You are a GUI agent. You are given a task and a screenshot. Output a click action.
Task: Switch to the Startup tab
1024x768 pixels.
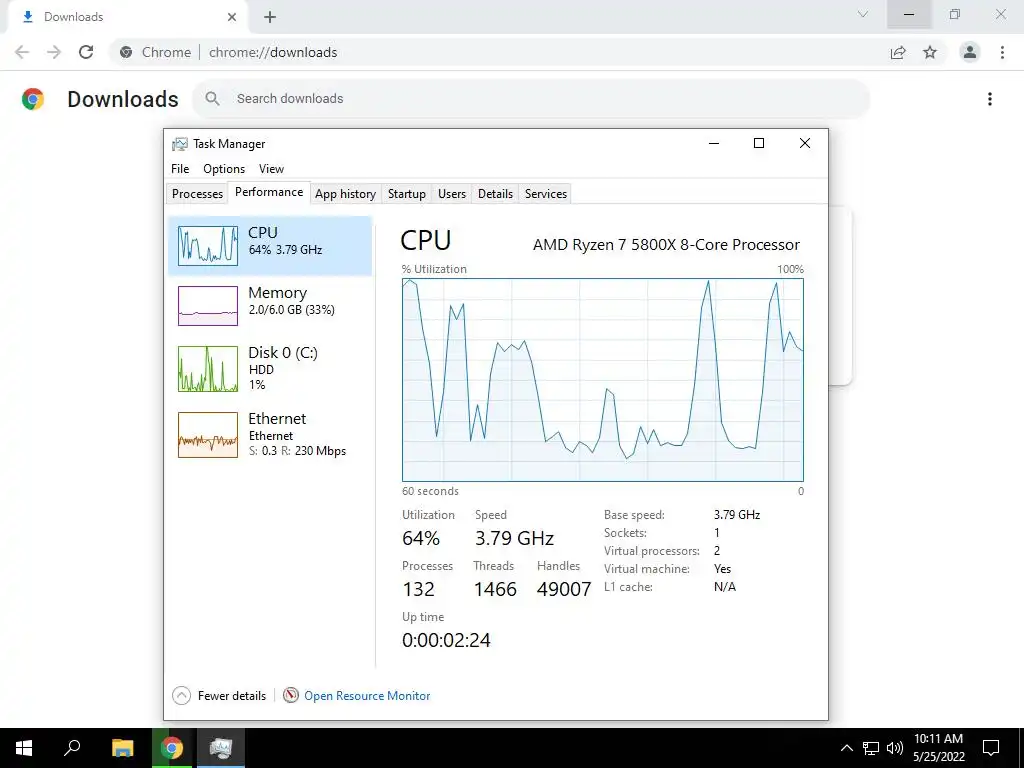tap(406, 194)
